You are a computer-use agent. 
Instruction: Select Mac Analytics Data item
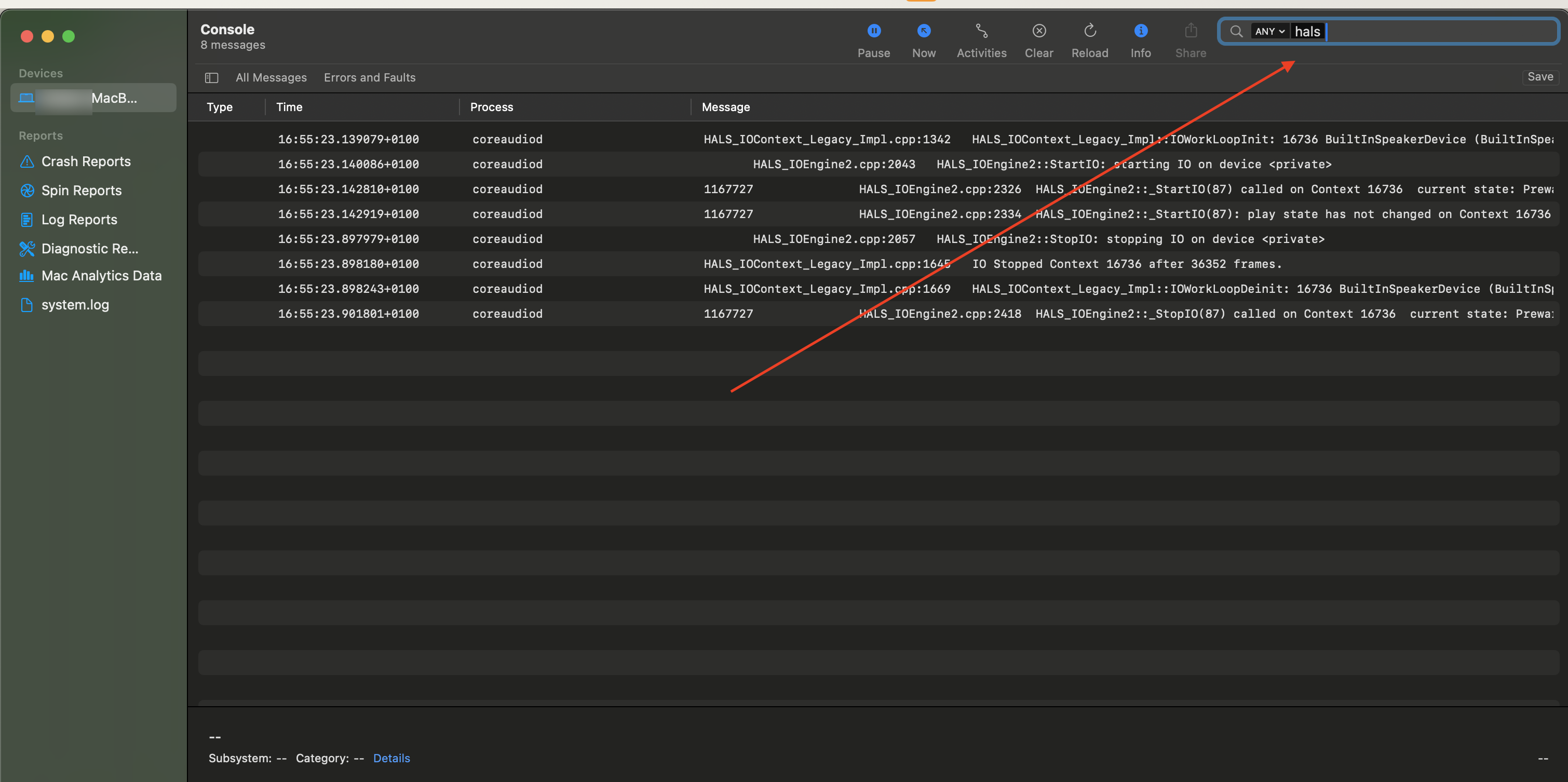101,276
